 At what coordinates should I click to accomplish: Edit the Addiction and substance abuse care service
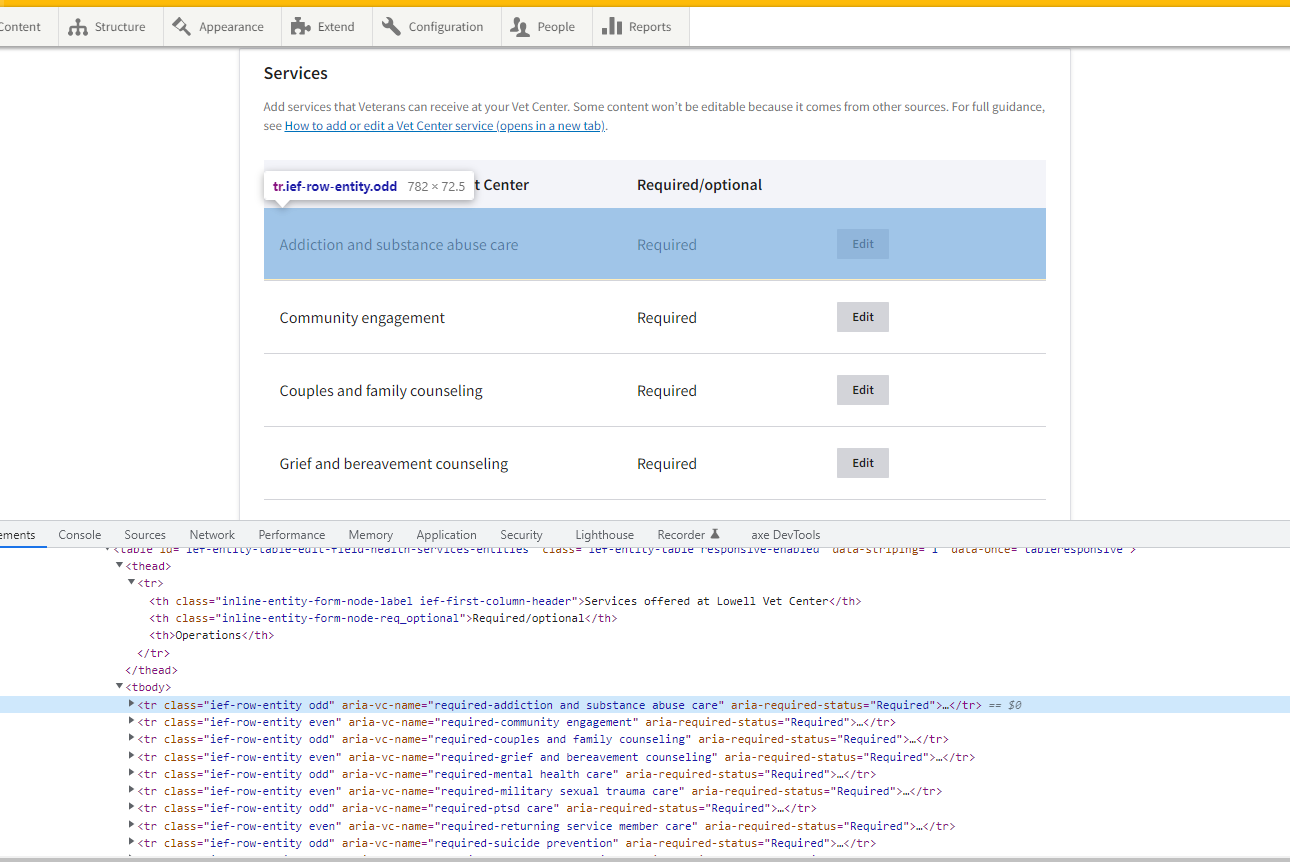(863, 244)
